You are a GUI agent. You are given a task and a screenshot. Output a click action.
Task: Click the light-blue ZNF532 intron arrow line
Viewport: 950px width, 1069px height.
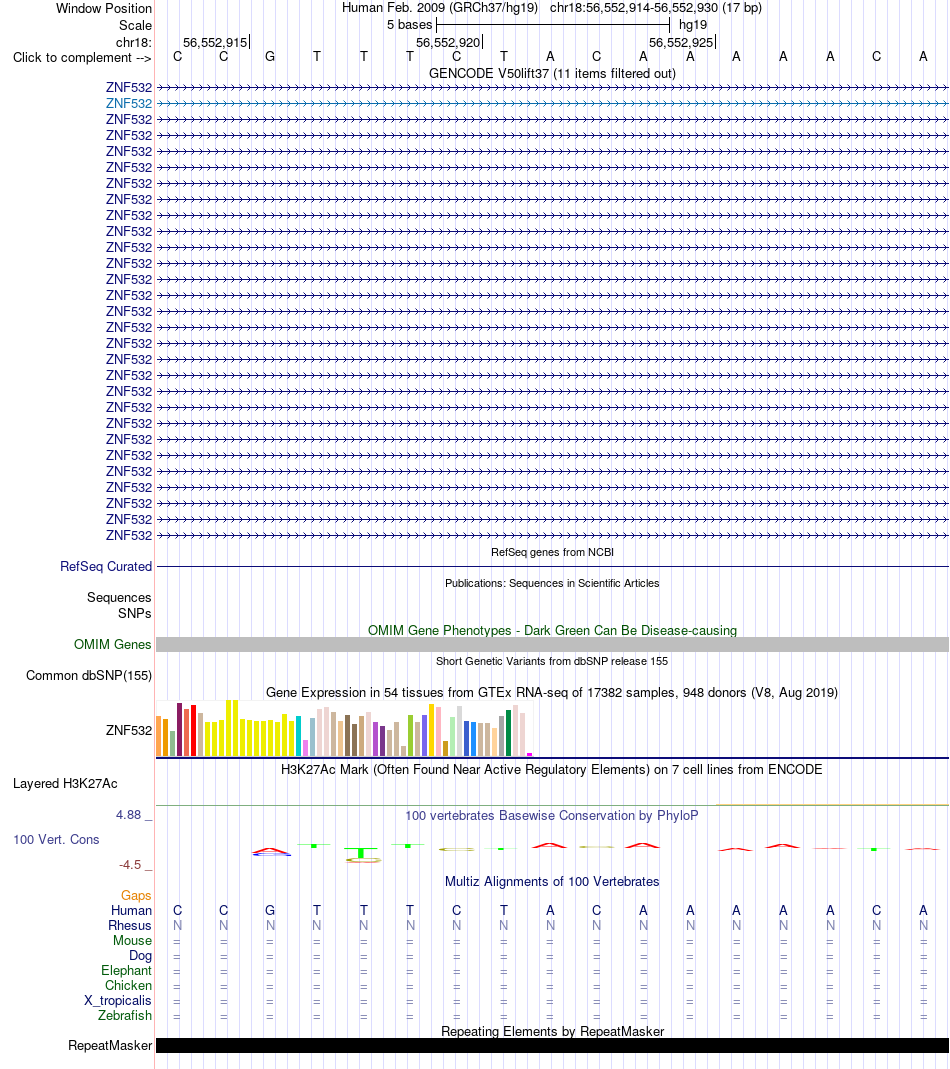point(552,104)
